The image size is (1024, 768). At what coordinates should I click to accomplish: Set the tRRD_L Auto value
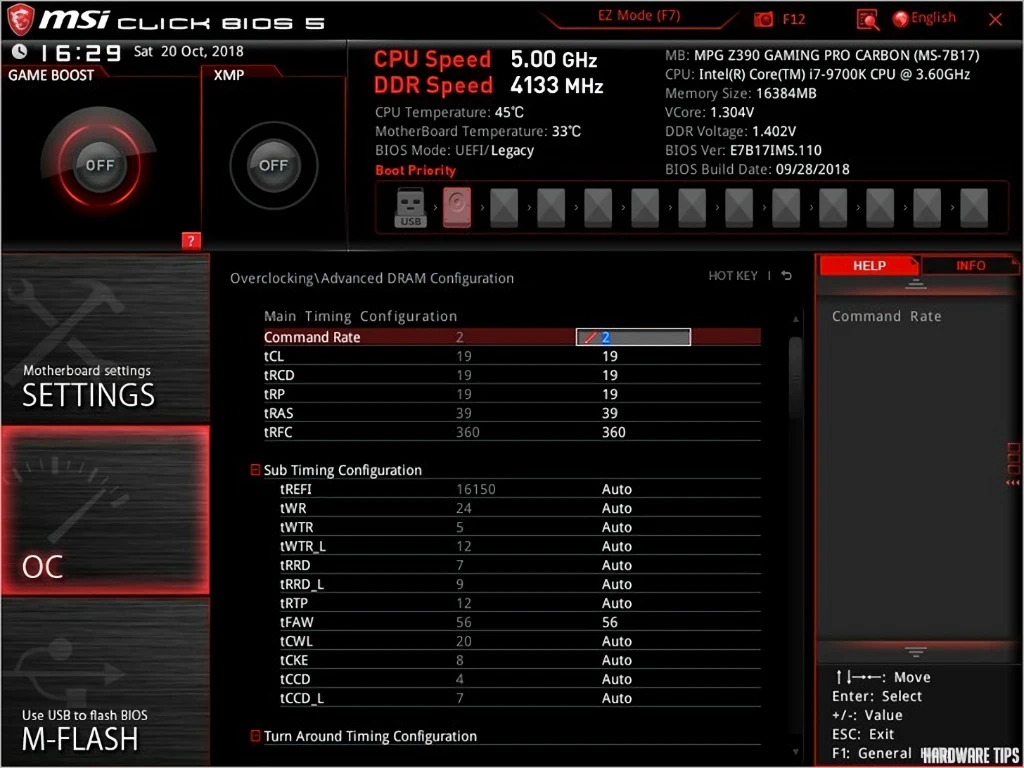(x=616, y=584)
